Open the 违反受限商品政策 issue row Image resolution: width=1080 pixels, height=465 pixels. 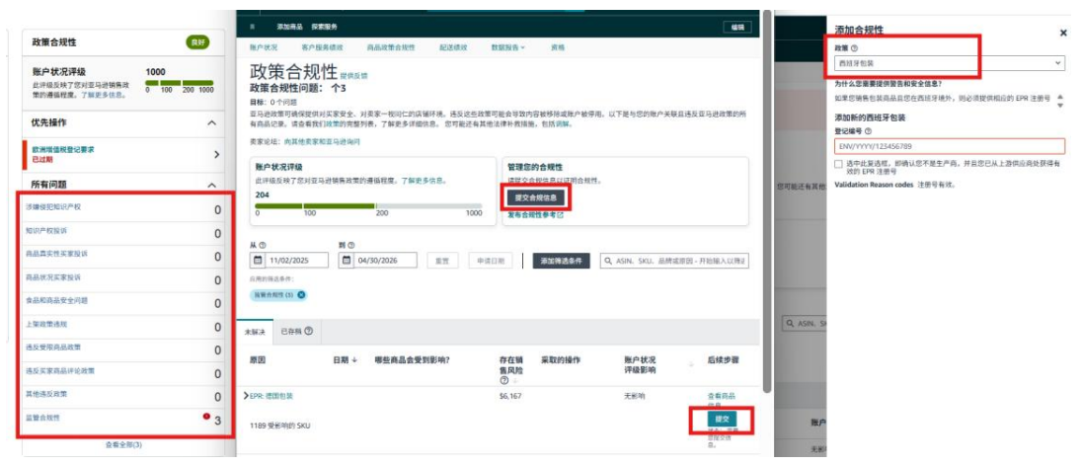[x=123, y=349]
